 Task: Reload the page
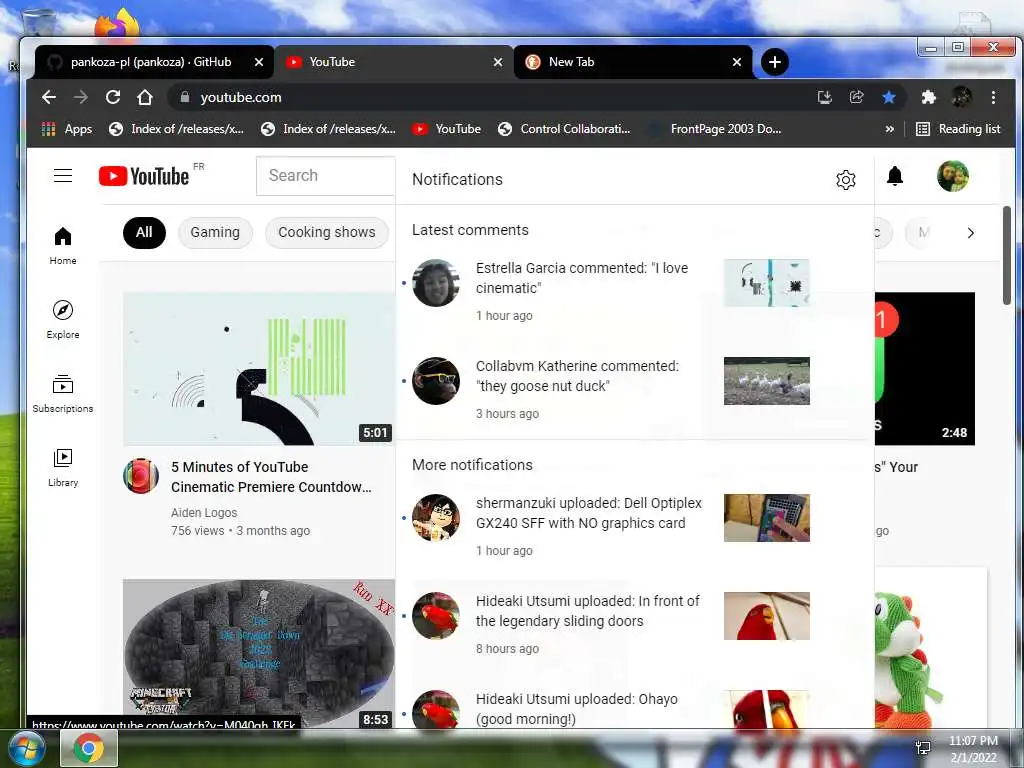(113, 97)
